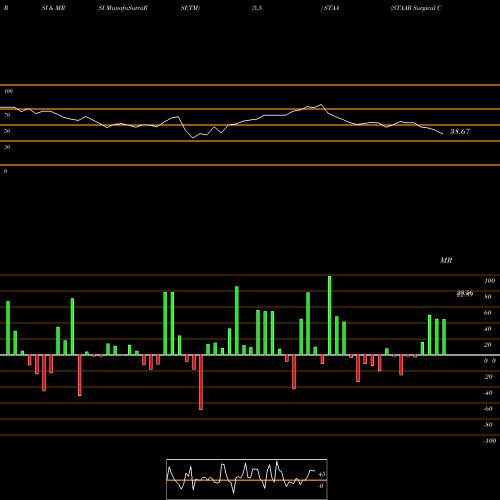Click the '70' level label on the RSI chart

pyautogui.click(x=7, y=115)
